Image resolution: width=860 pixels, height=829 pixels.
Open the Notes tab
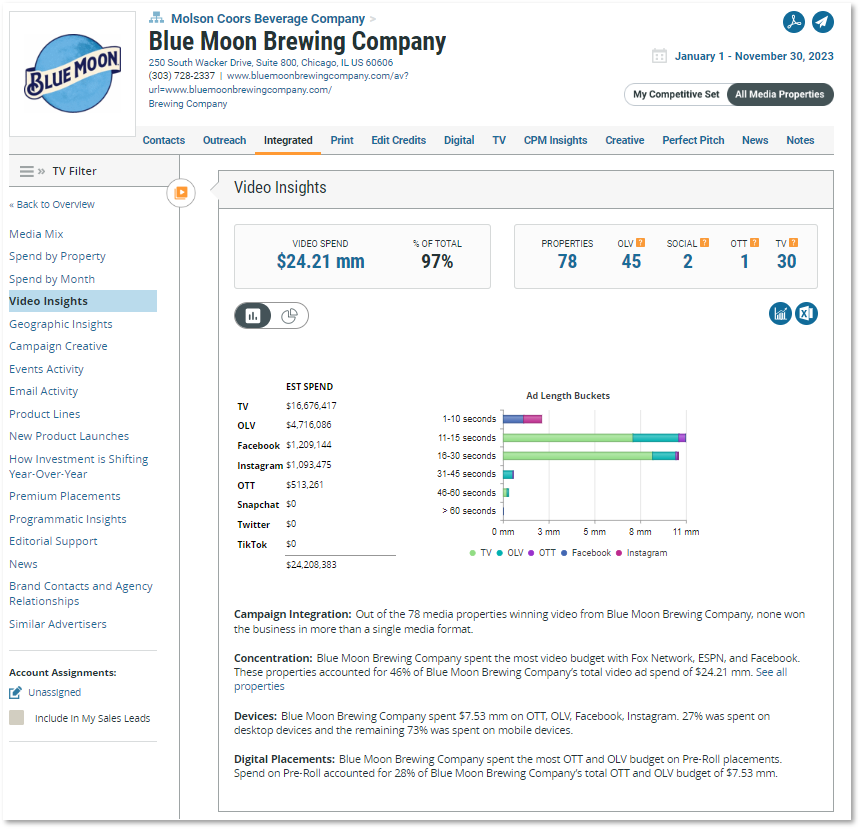[800, 140]
